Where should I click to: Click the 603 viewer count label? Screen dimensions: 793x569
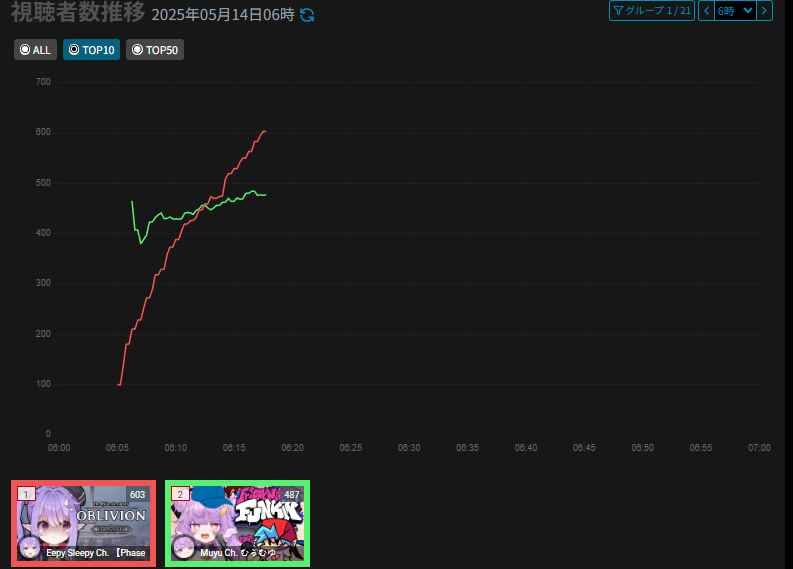point(138,495)
